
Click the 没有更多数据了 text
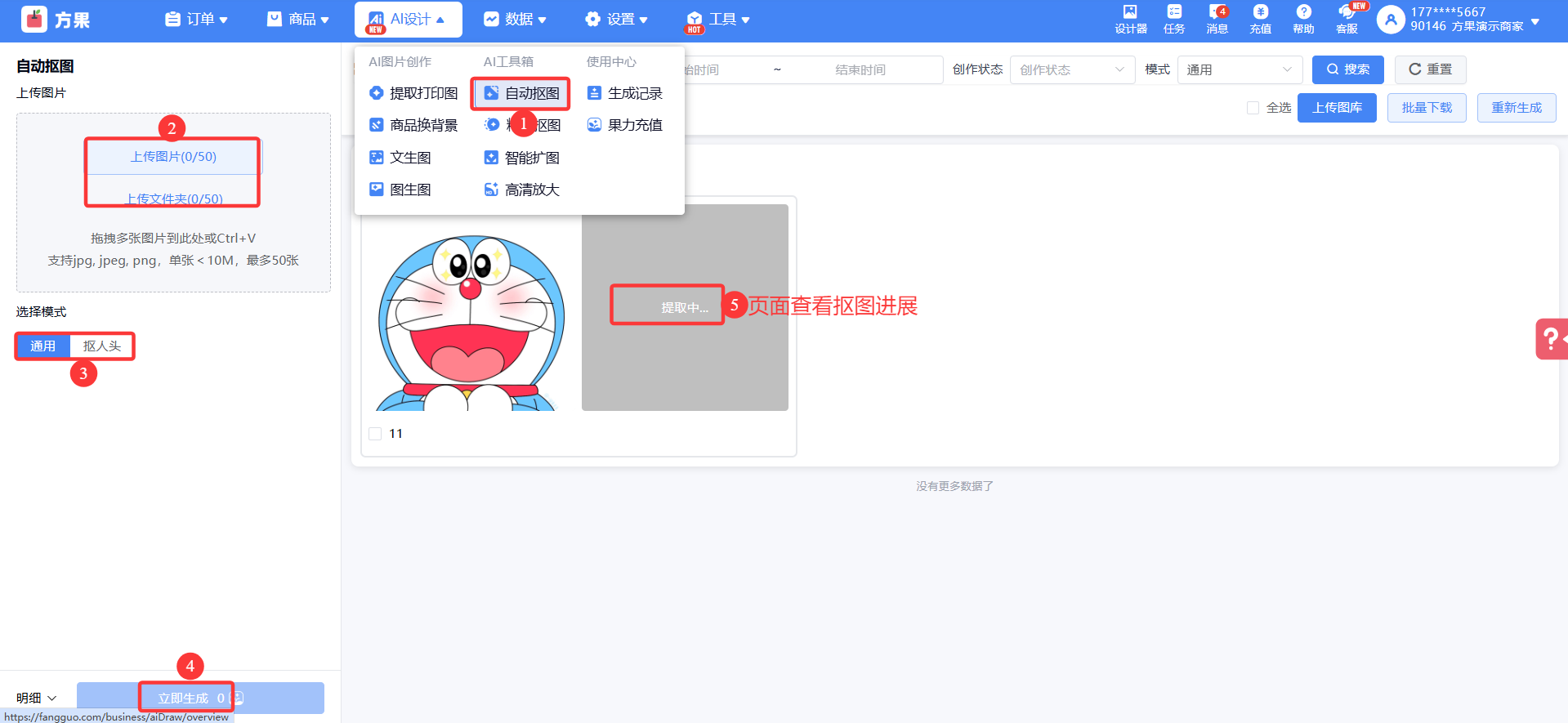pos(955,486)
